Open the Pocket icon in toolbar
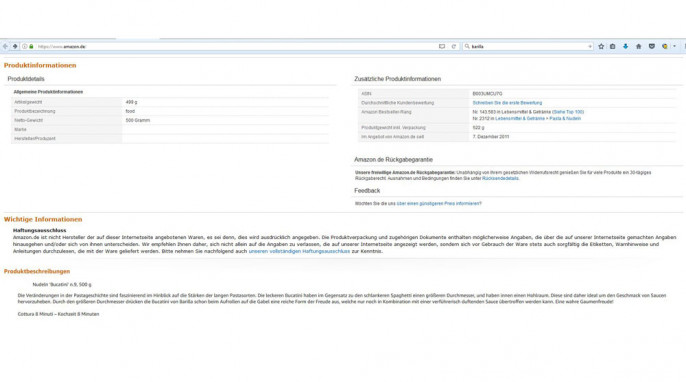The image size is (686, 382). click(x=651, y=46)
